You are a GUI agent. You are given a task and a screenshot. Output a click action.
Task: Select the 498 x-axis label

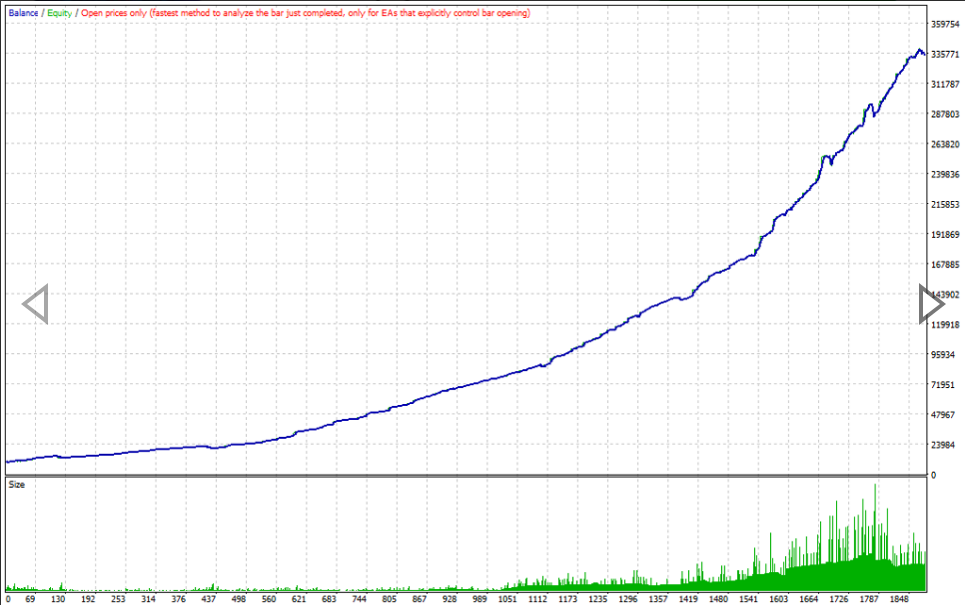tap(239, 599)
